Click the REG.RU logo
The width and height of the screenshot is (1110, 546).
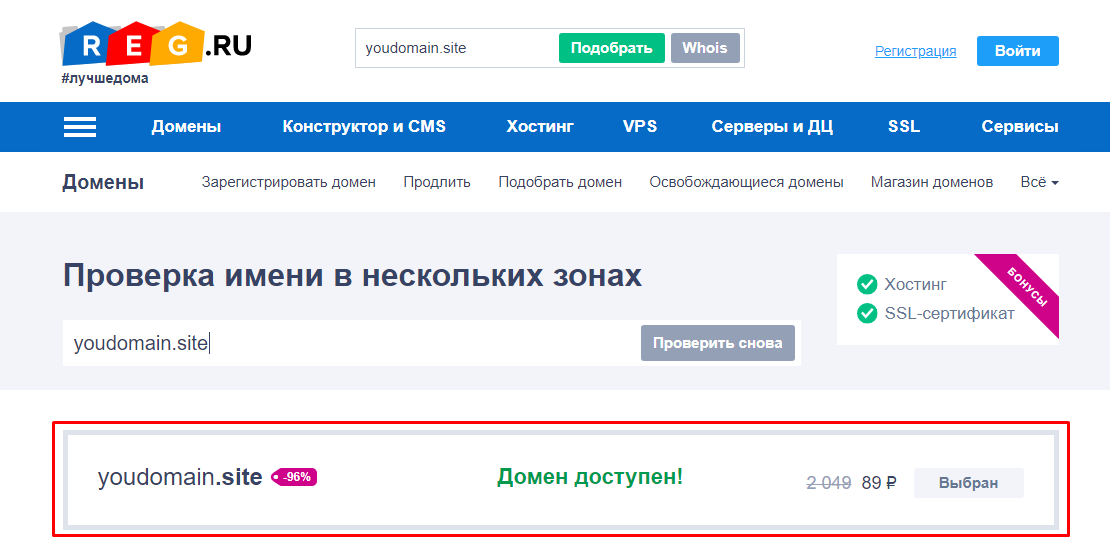[x=155, y=47]
